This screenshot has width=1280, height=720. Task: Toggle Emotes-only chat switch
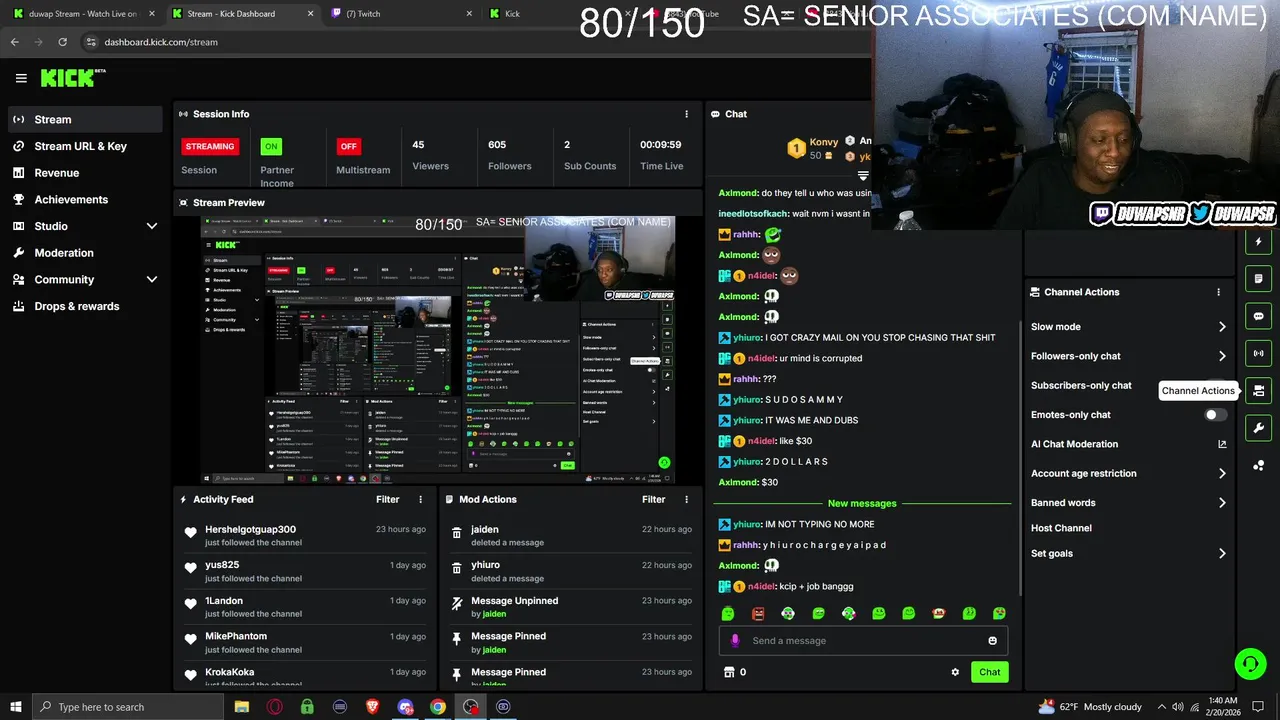[1215, 415]
